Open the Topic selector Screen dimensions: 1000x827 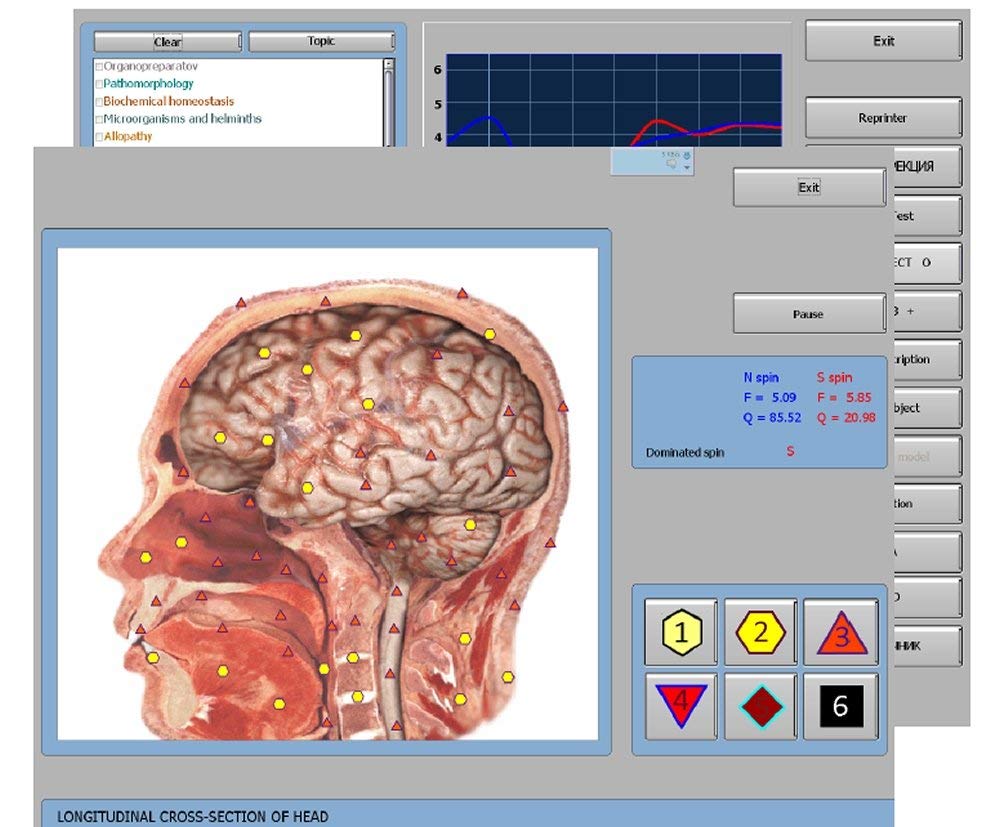tap(321, 41)
